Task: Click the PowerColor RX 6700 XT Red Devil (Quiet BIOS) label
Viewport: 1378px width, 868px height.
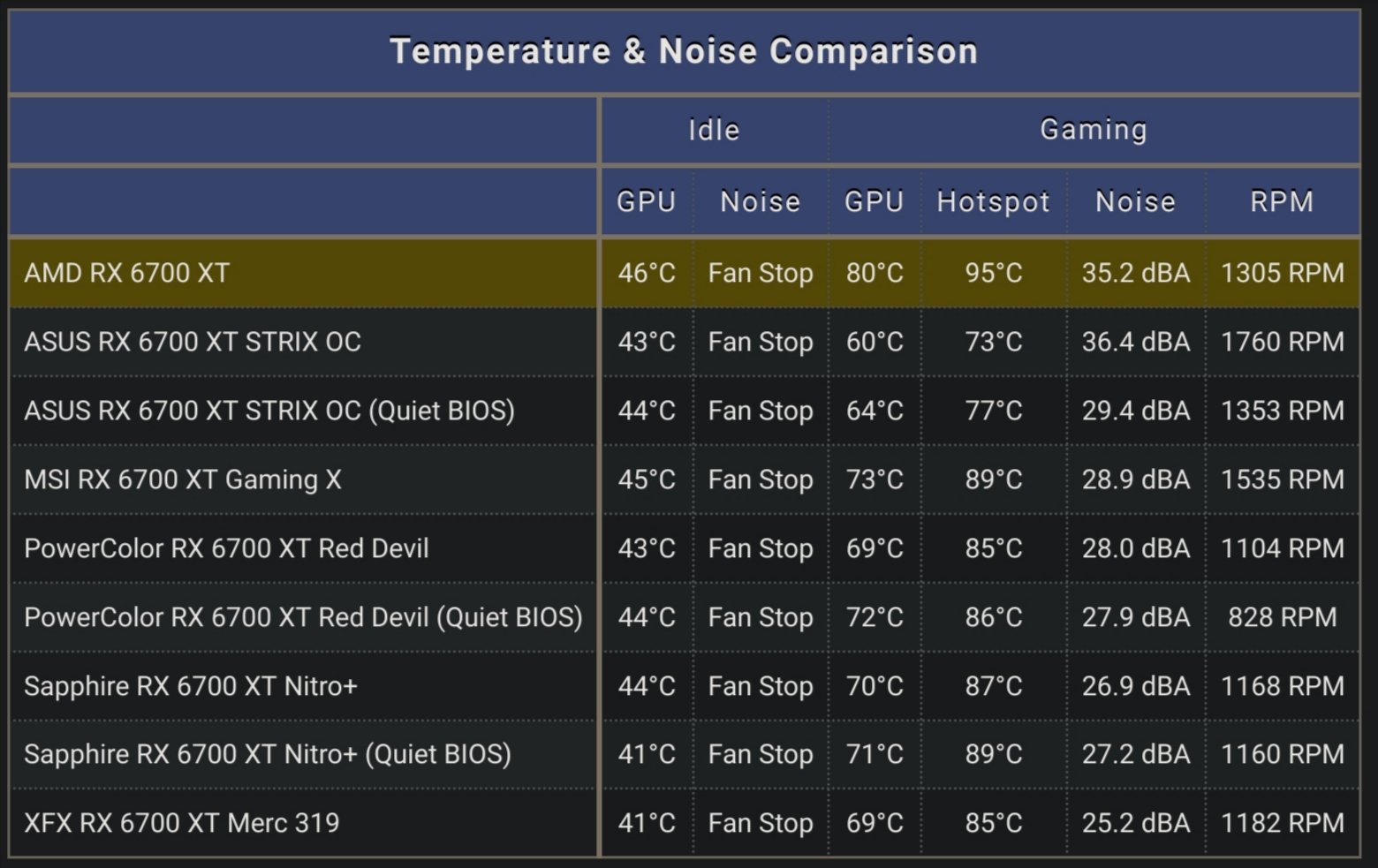Action: pos(303,617)
